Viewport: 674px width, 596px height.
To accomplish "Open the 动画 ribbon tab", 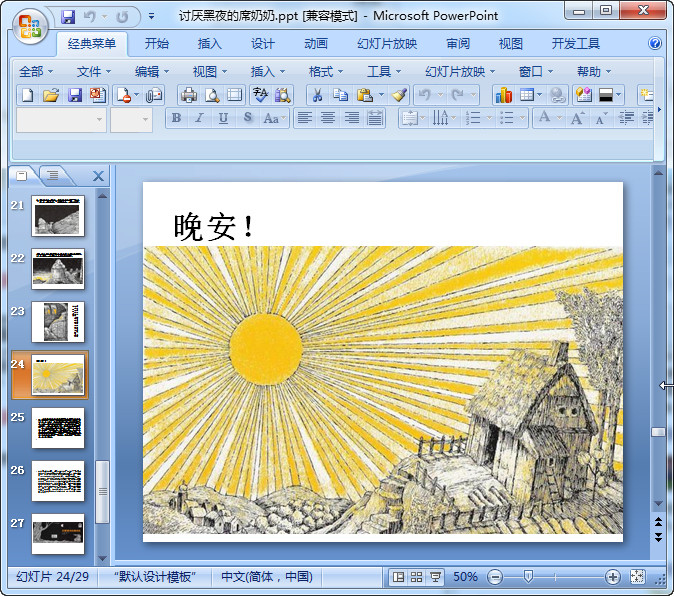I will click(x=316, y=43).
